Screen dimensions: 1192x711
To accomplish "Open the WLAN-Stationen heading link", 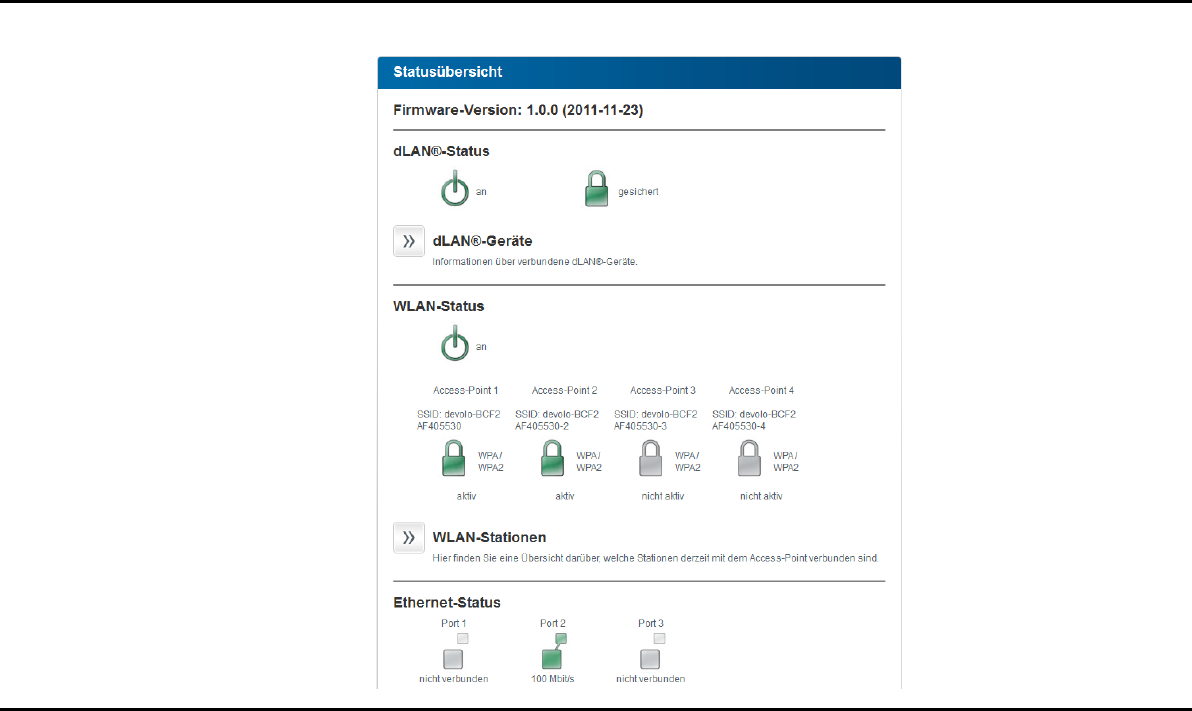I will [489, 538].
